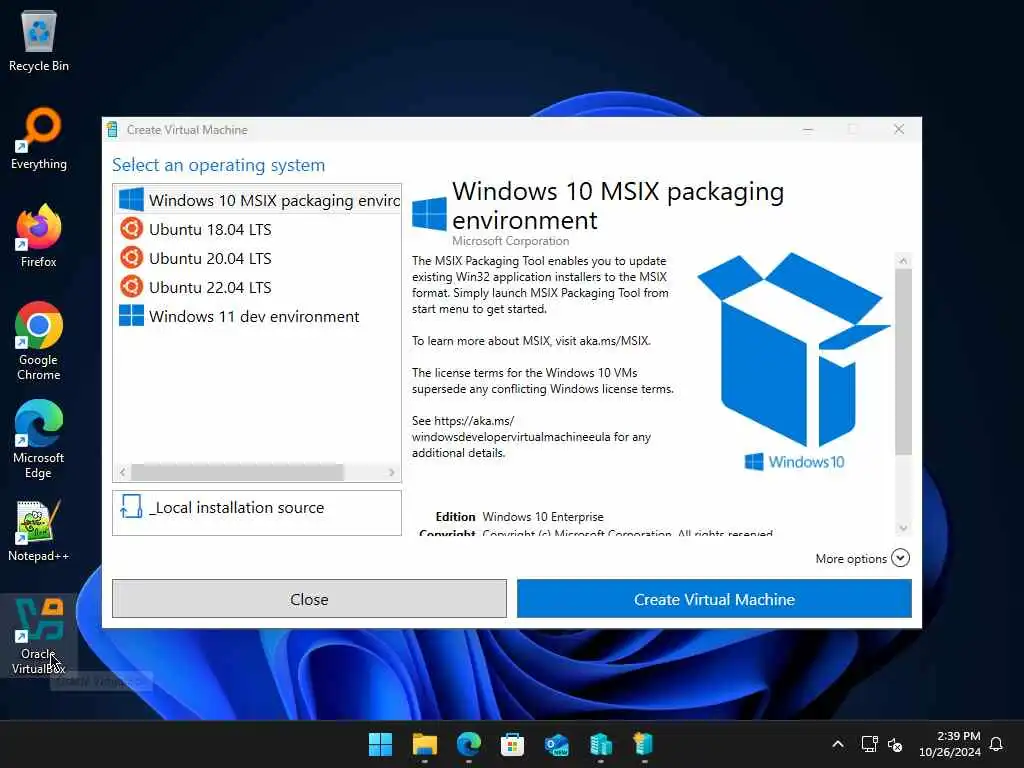Launch the Notepad++ desktop shortcut
This screenshot has height=768, width=1024.
point(39,530)
